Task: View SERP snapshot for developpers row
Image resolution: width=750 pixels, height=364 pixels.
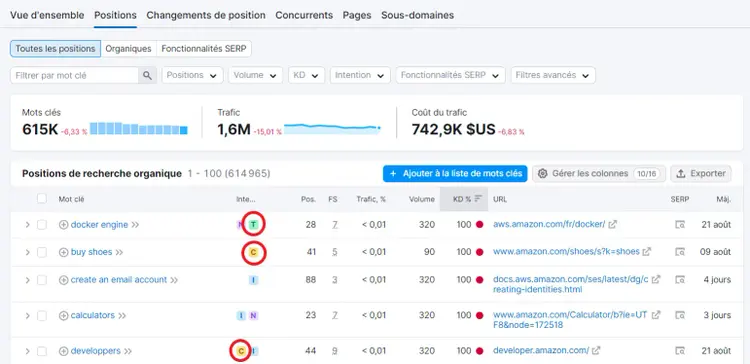Action: click(x=680, y=351)
